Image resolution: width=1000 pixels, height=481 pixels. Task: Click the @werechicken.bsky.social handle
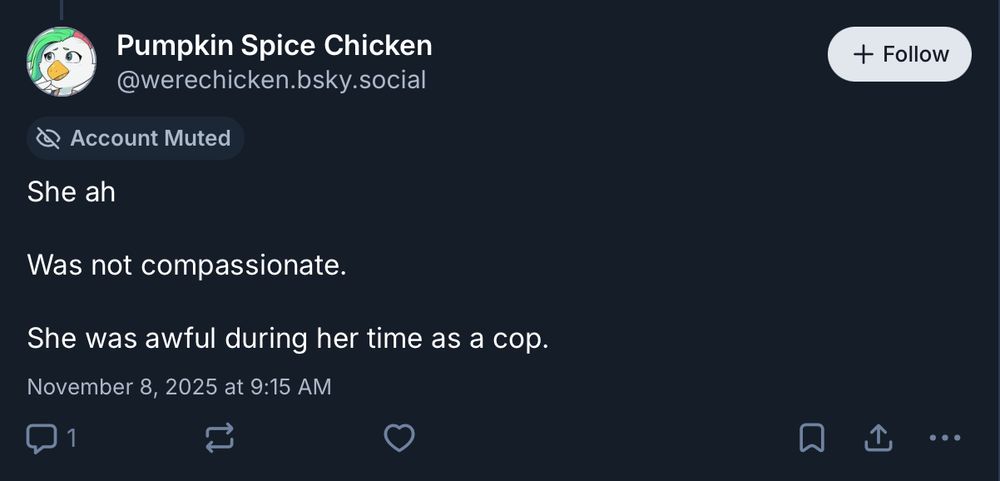click(271, 80)
